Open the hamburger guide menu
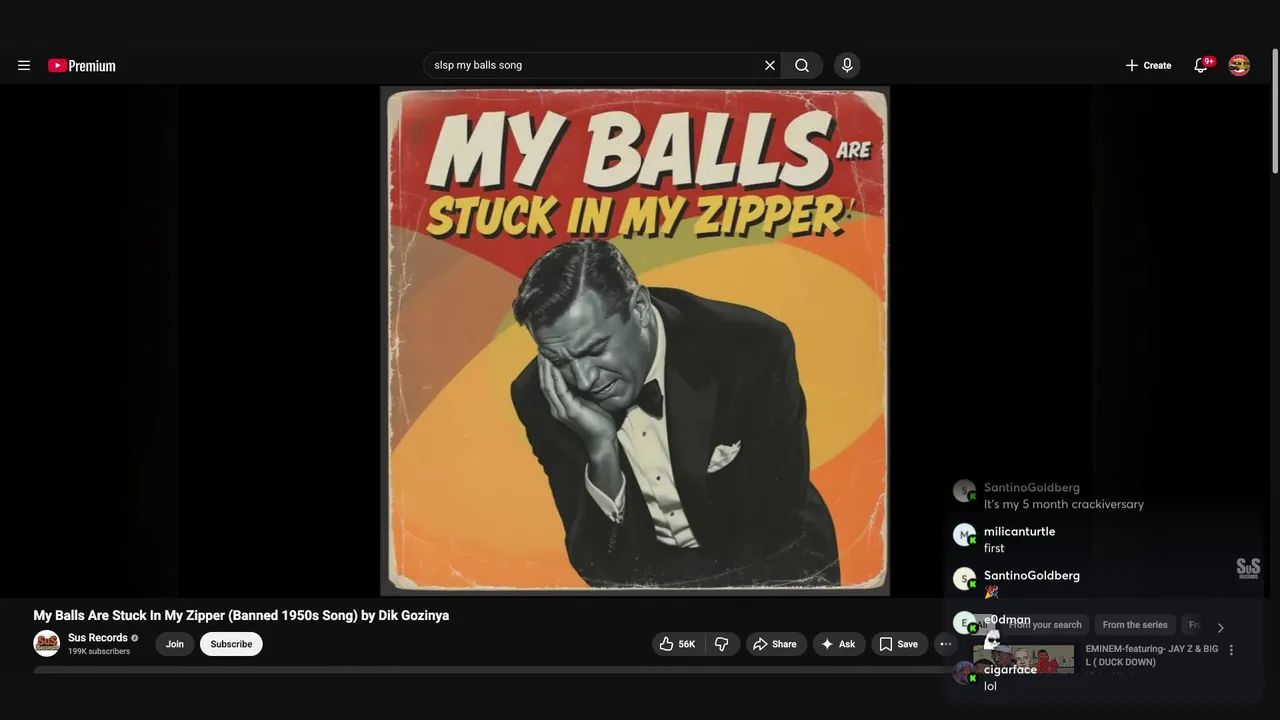 (x=24, y=65)
